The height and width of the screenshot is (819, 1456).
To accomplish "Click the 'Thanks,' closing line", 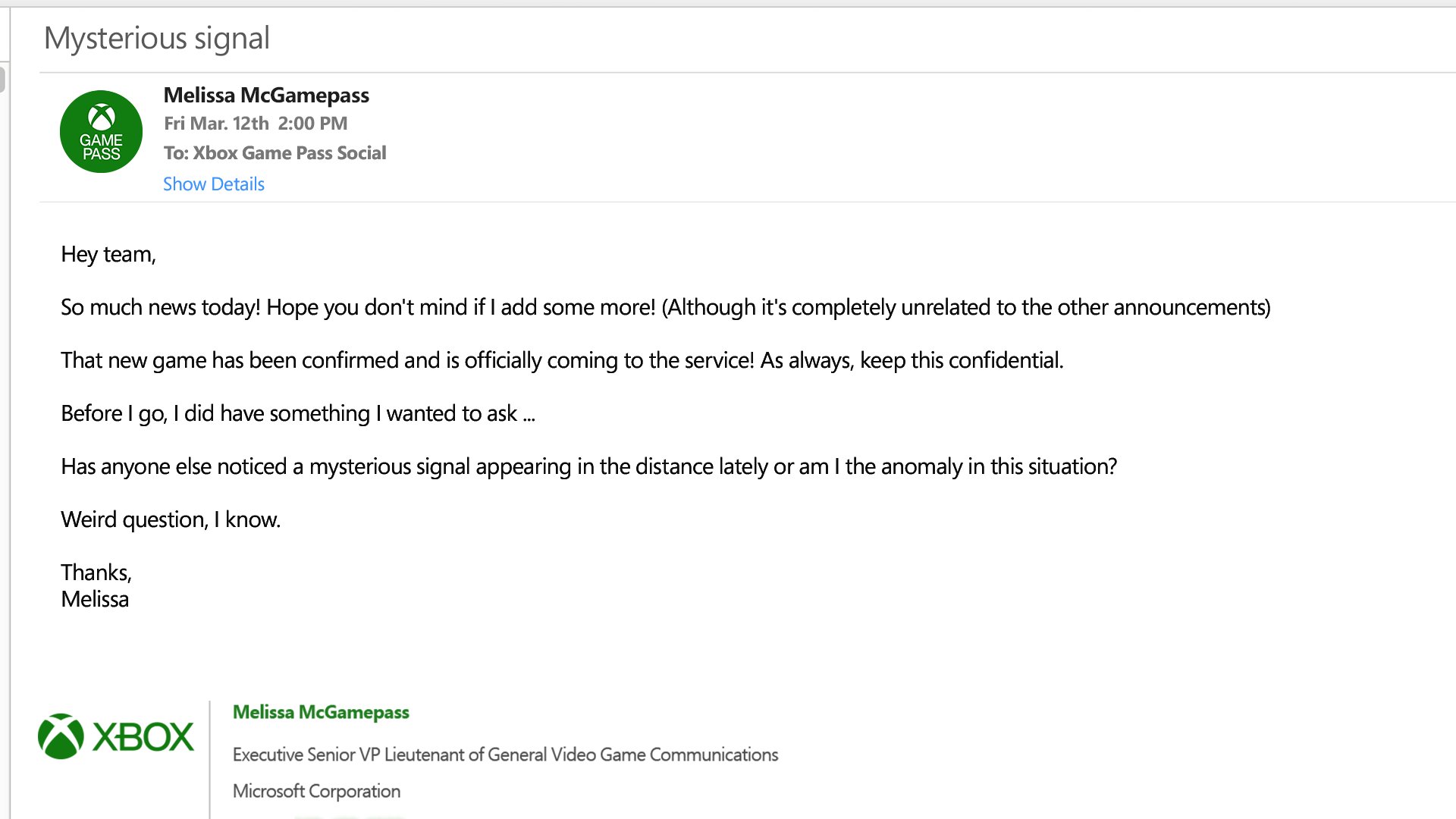I will 96,573.
